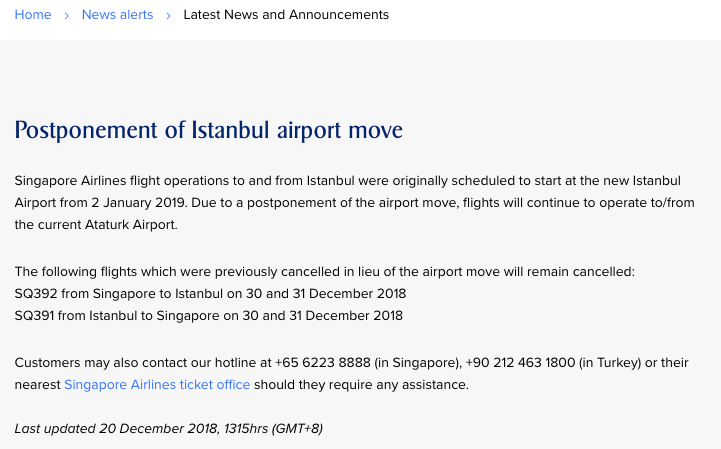
Task: Go to News alerts breadcrumb
Action: coord(117,15)
